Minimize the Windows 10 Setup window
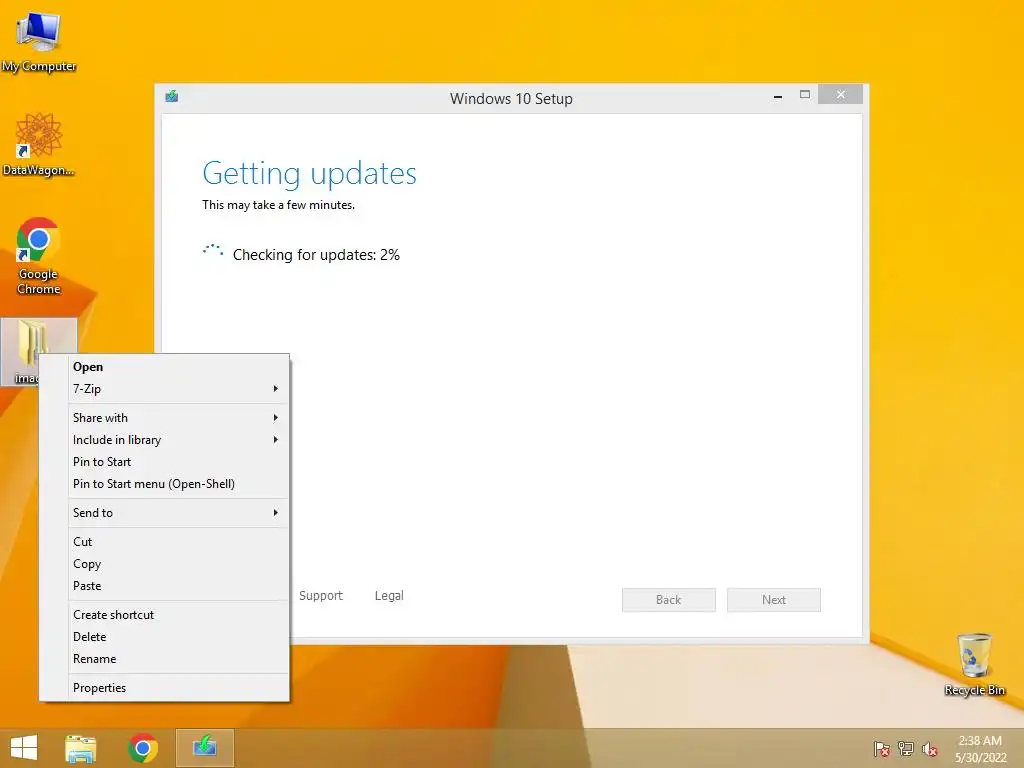The image size is (1024, 768). click(778, 95)
